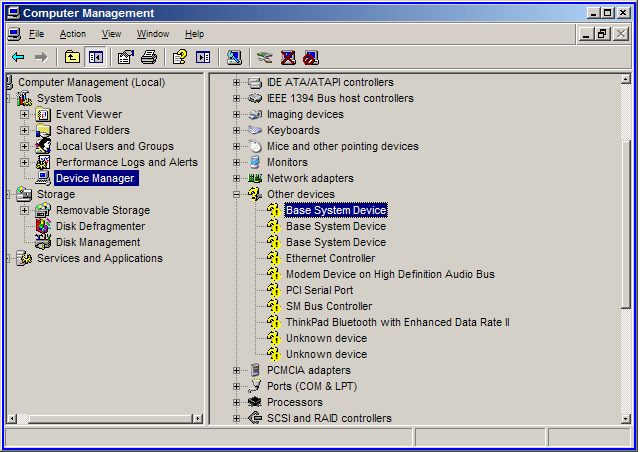Expand the Network adapters node
Screen dimensions: 640x452
[237, 178]
